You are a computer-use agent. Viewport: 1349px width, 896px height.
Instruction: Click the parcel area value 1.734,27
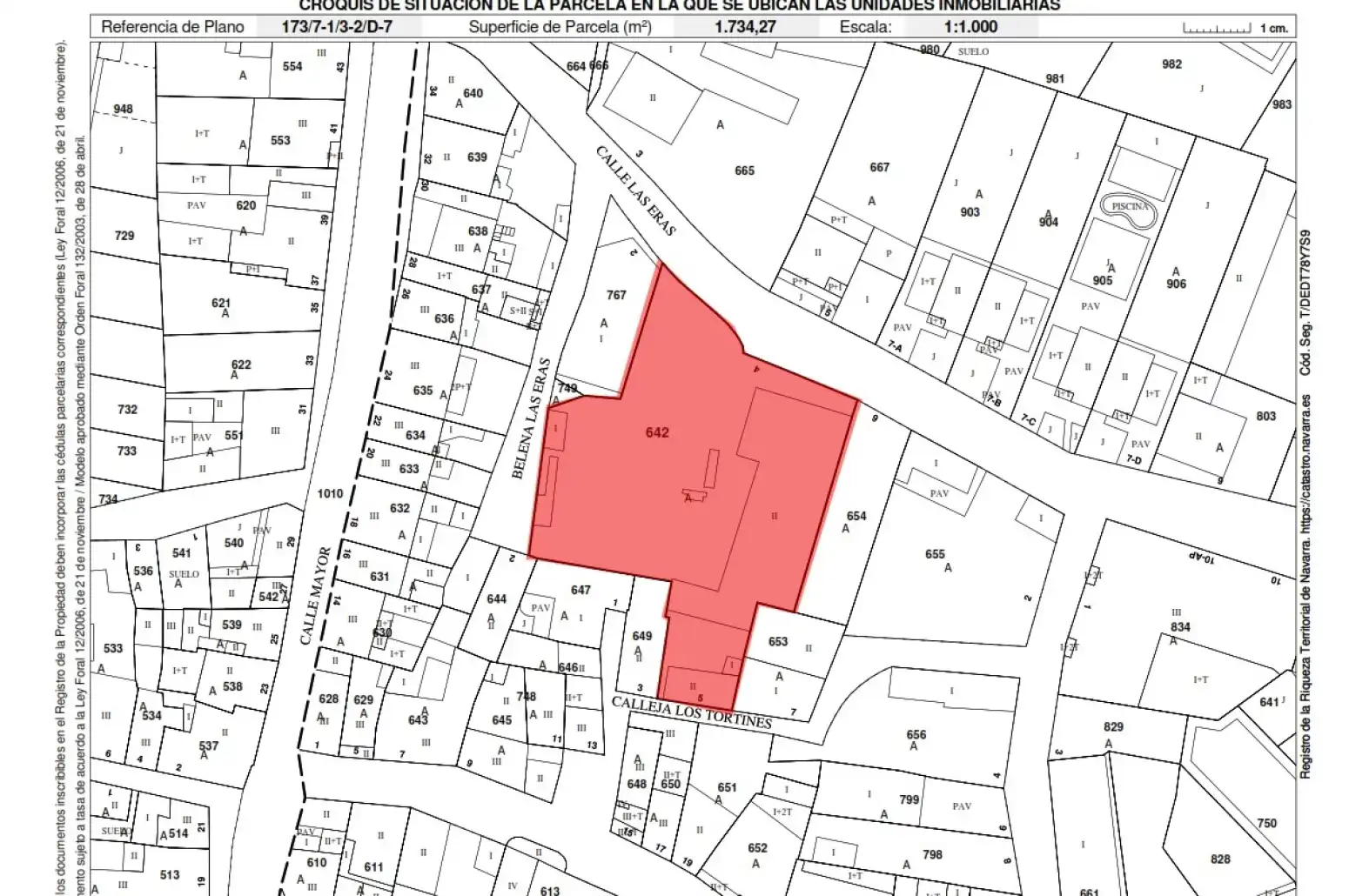point(745,26)
